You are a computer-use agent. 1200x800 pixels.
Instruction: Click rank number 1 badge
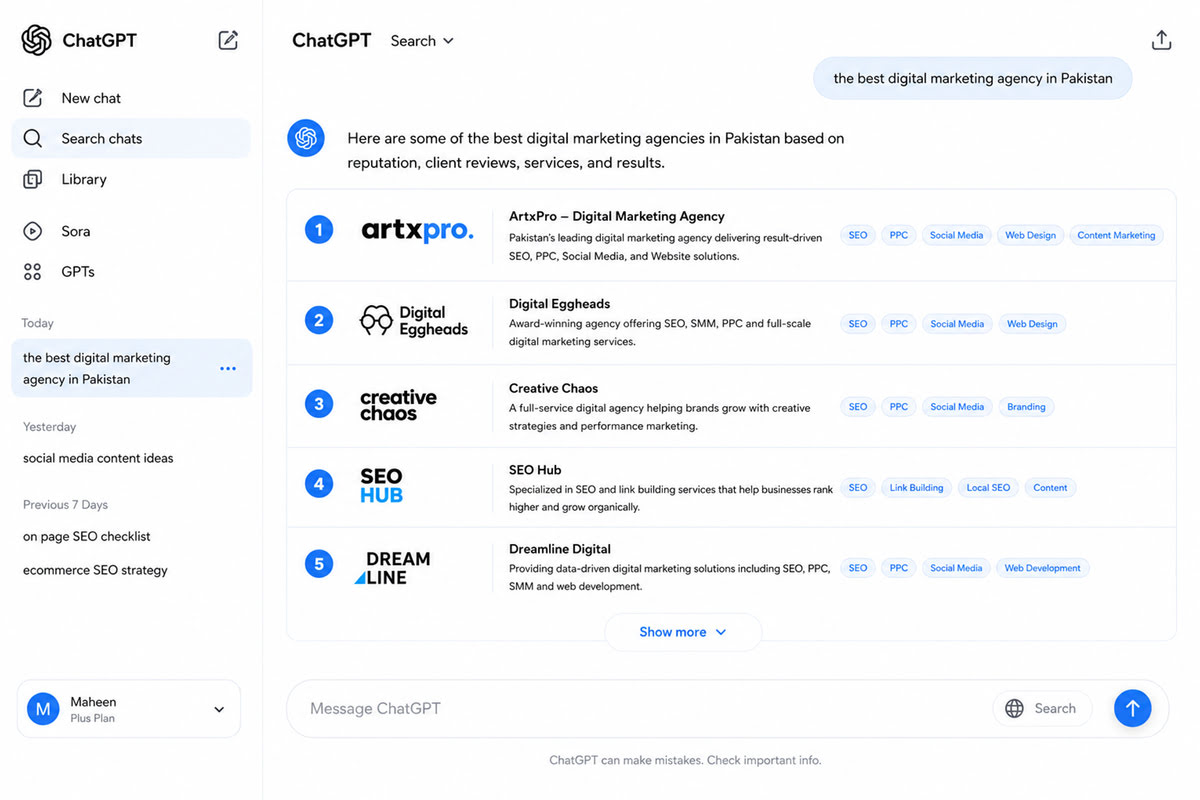319,231
